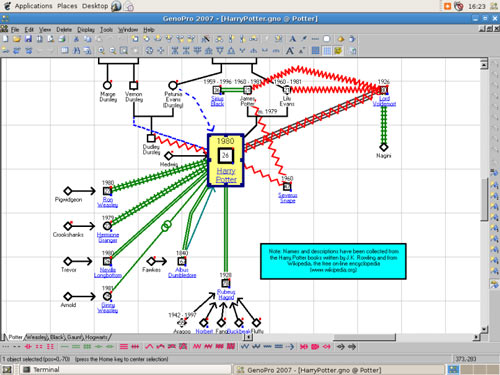Click the white rounded rectangle shape tool

coord(326,39)
